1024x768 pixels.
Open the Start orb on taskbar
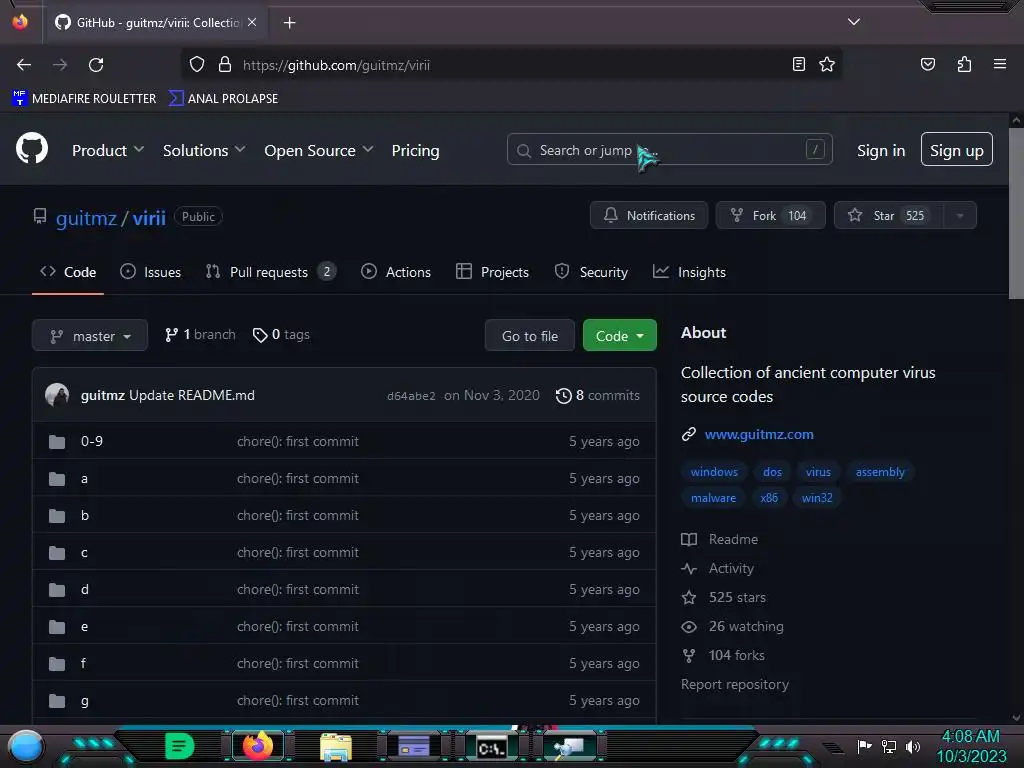(26, 746)
